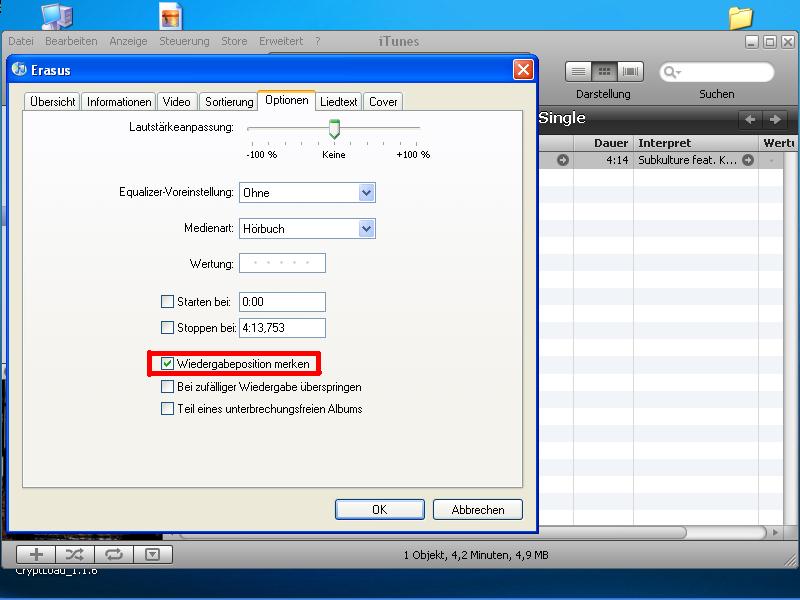The height and width of the screenshot is (600, 800).
Task: Enable the Starten bei checkbox
Action: click(x=167, y=302)
